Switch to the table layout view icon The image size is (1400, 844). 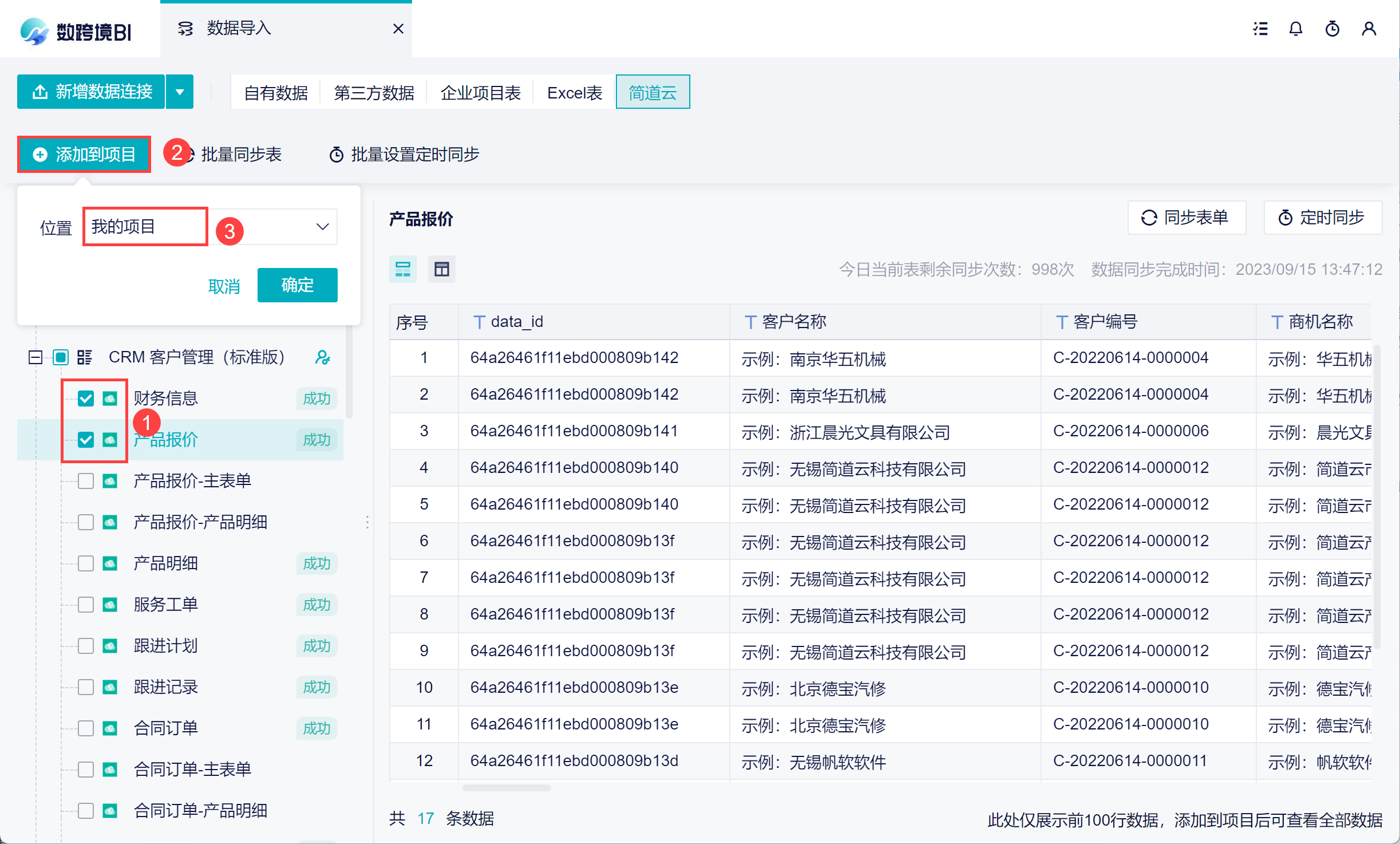click(x=442, y=269)
